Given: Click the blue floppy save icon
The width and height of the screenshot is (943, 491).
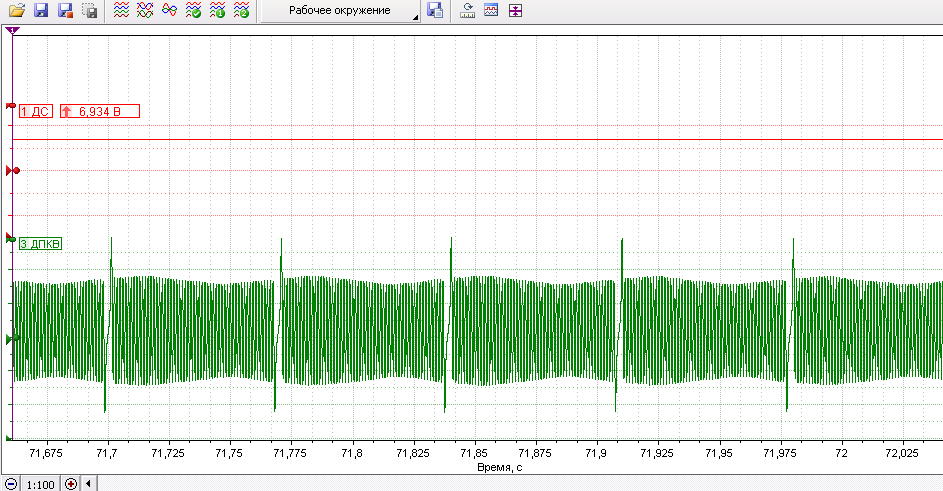Looking at the screenshot, I should 41,10.
